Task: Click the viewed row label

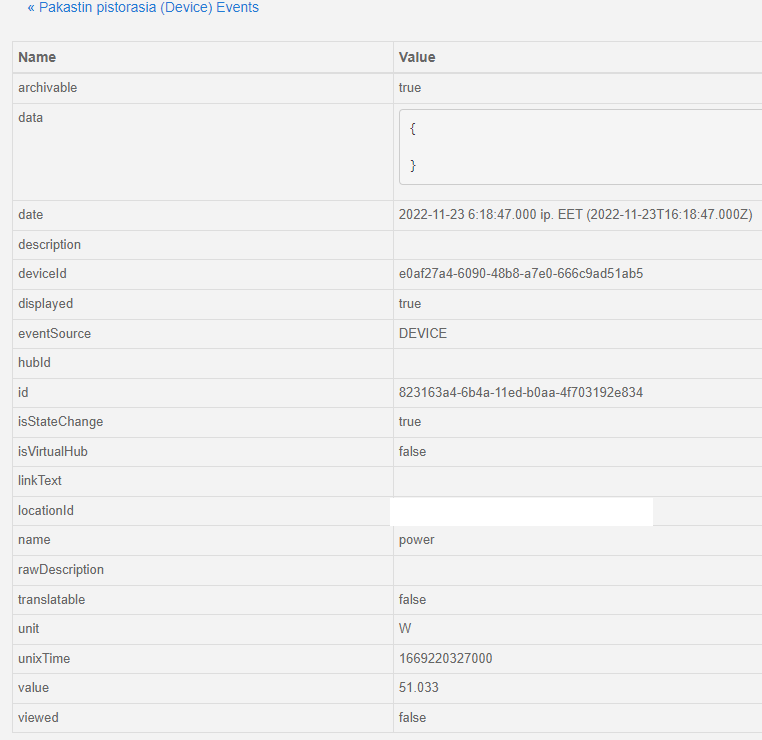Action: pyautogui.click(x=38, y=718)
